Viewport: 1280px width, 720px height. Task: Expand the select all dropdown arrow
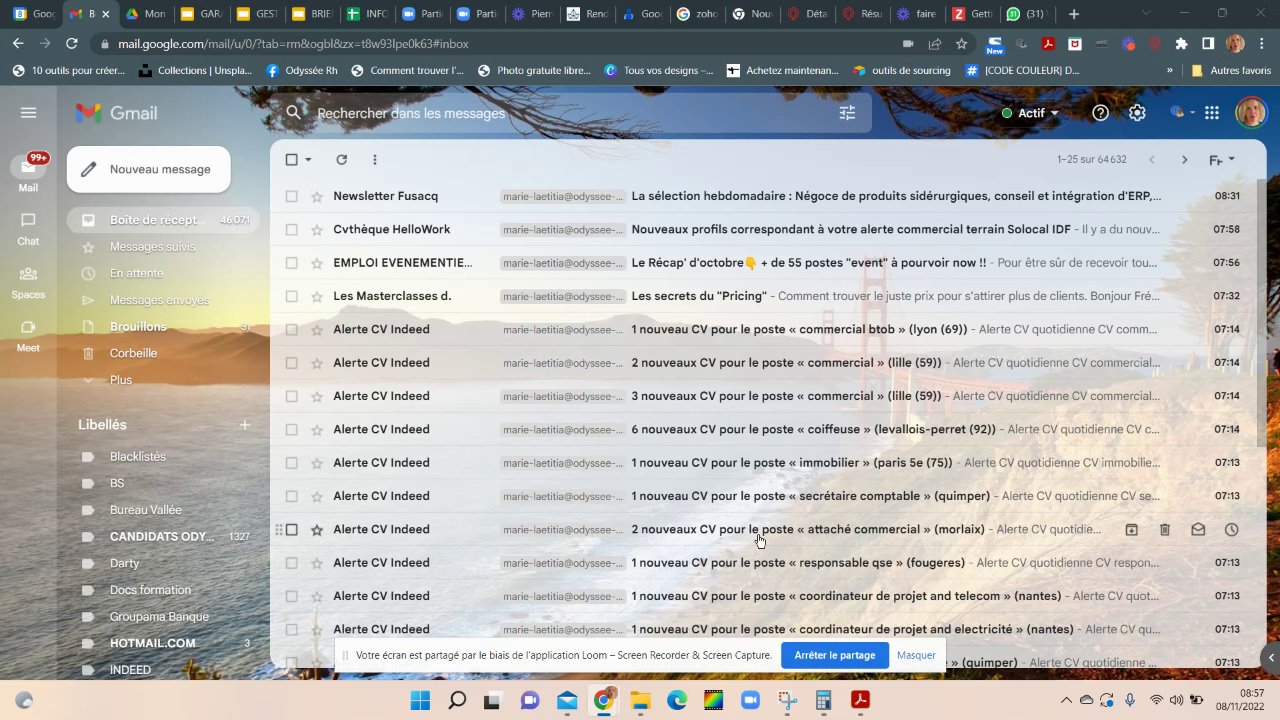tap(308, 160)
